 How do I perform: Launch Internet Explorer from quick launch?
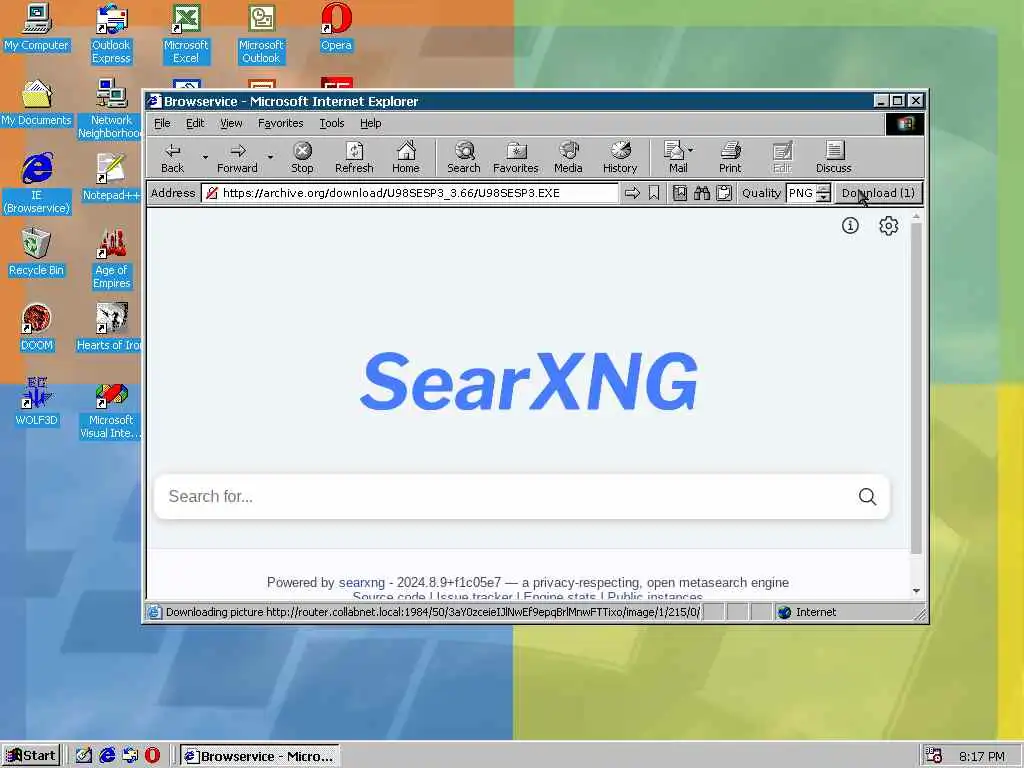pos(106,756)
